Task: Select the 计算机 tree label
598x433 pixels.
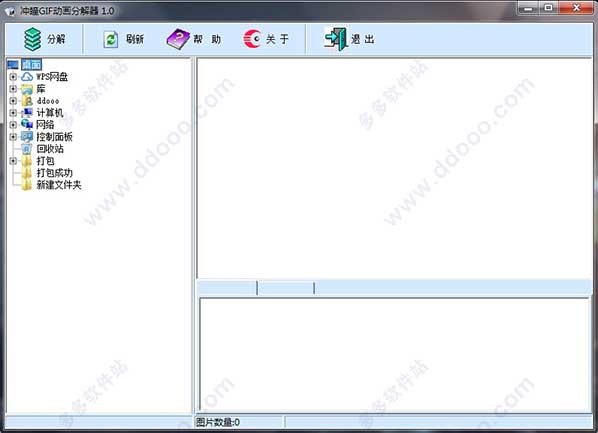Action: pos(50,113)
